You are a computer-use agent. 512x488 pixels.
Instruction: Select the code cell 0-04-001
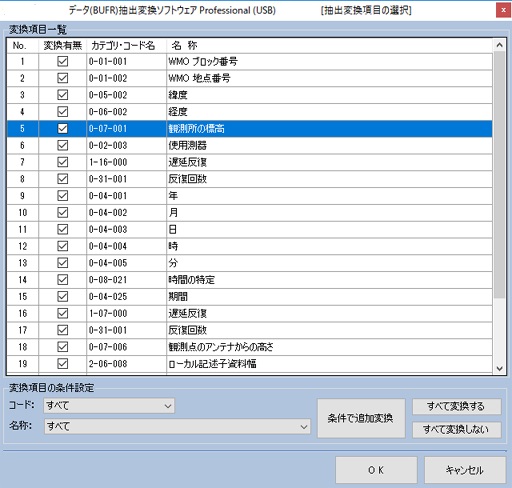126,196
